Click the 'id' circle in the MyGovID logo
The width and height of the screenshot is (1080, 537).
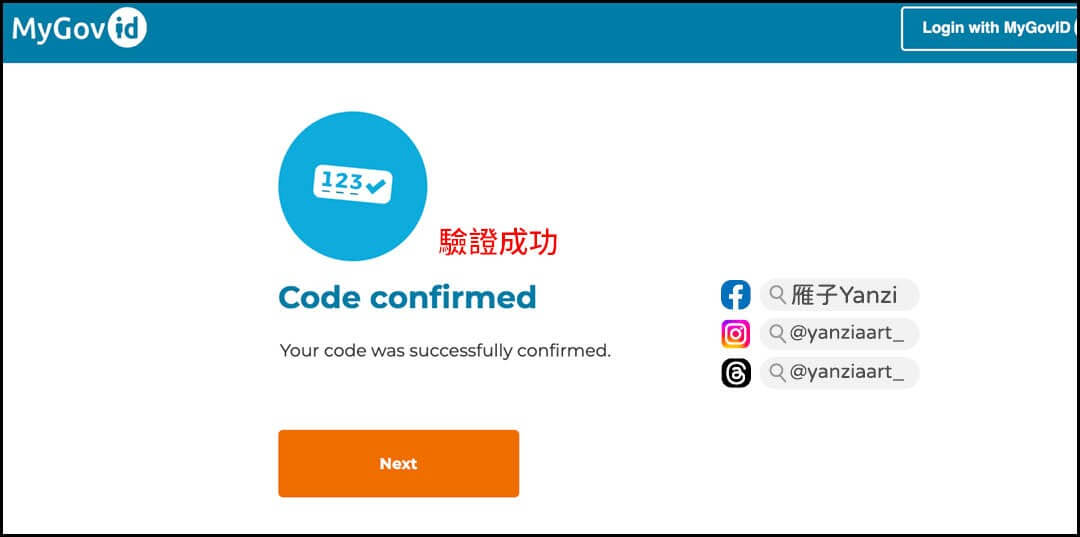pyautogui.click(x=127, y=28)
